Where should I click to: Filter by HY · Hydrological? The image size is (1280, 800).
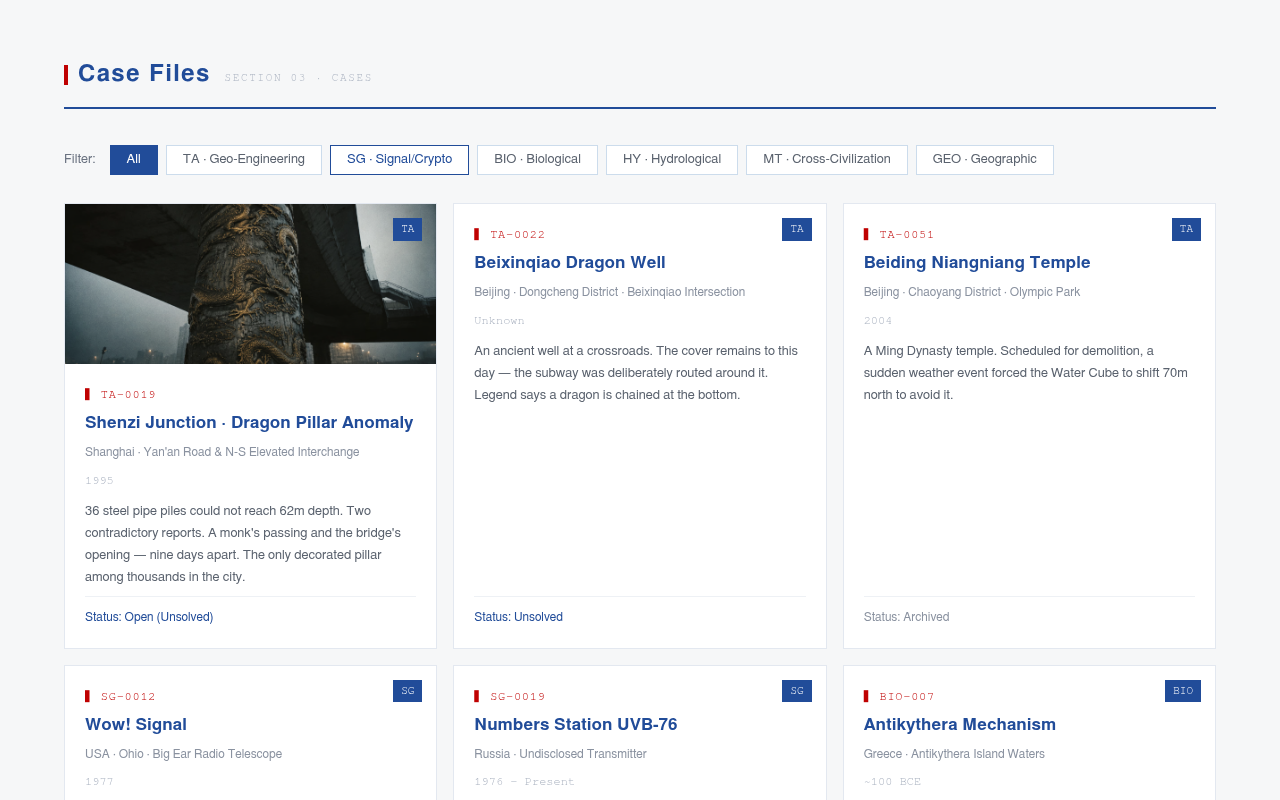(x=672, y=160)
